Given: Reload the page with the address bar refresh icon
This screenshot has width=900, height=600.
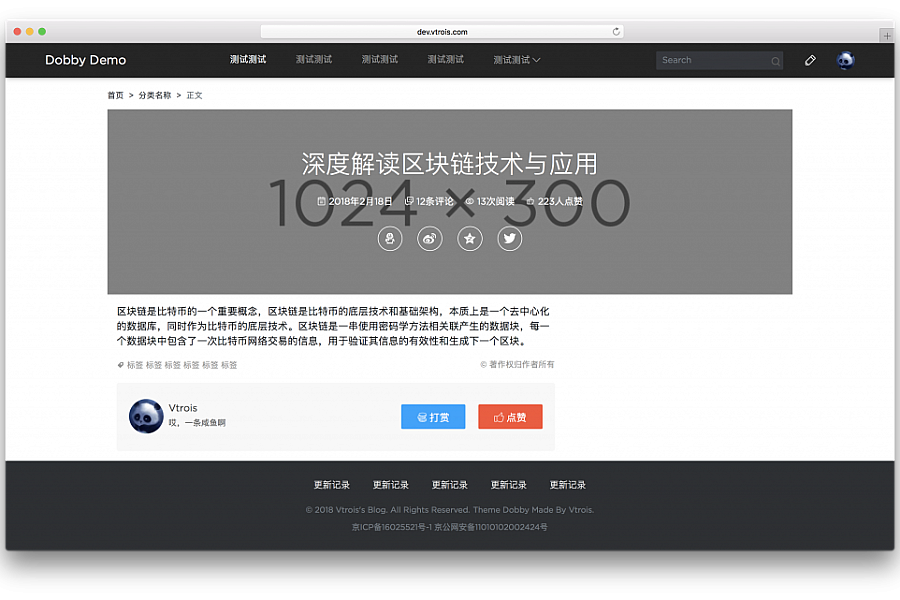Looking at the screenshot, I should coord(616,32).
